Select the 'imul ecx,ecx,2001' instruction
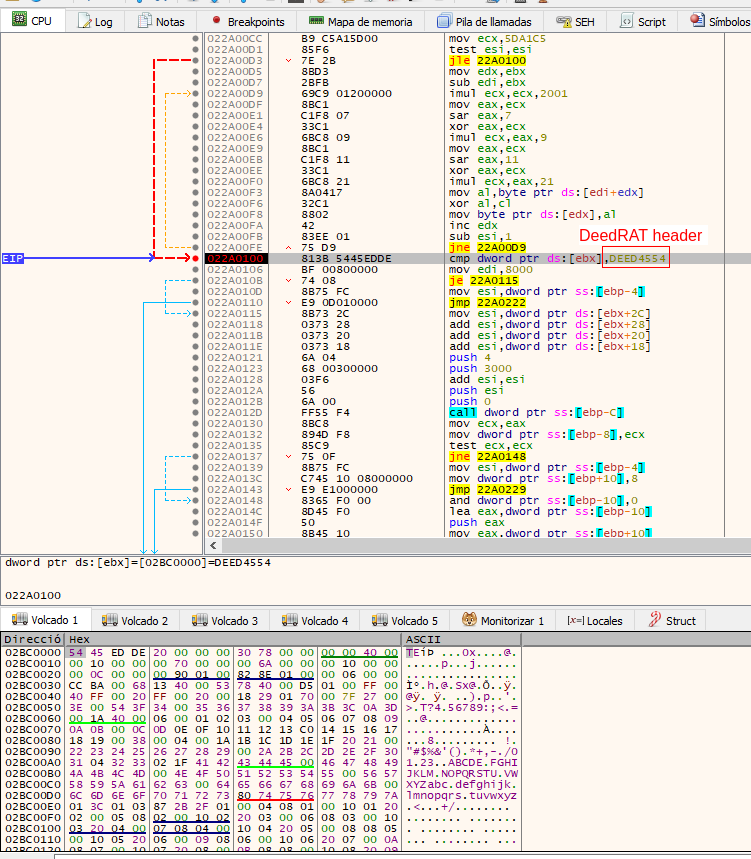This screenshot has width=751, height=859. pyautogui.click(x=508, y=94)
